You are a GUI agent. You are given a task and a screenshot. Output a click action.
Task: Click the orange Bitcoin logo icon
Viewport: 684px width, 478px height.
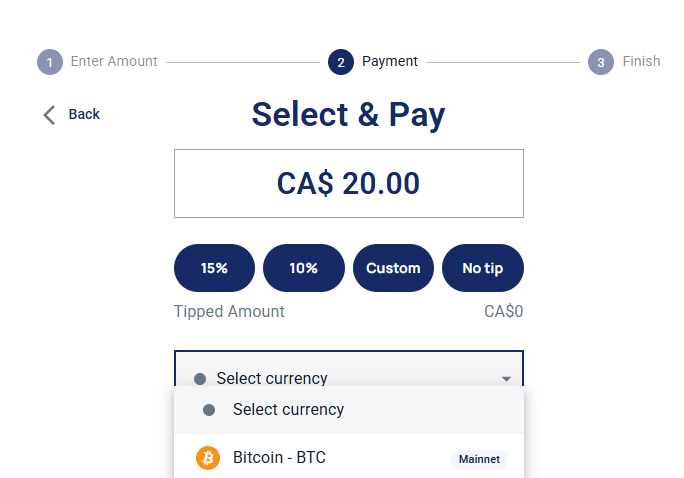tap(208, 458)
